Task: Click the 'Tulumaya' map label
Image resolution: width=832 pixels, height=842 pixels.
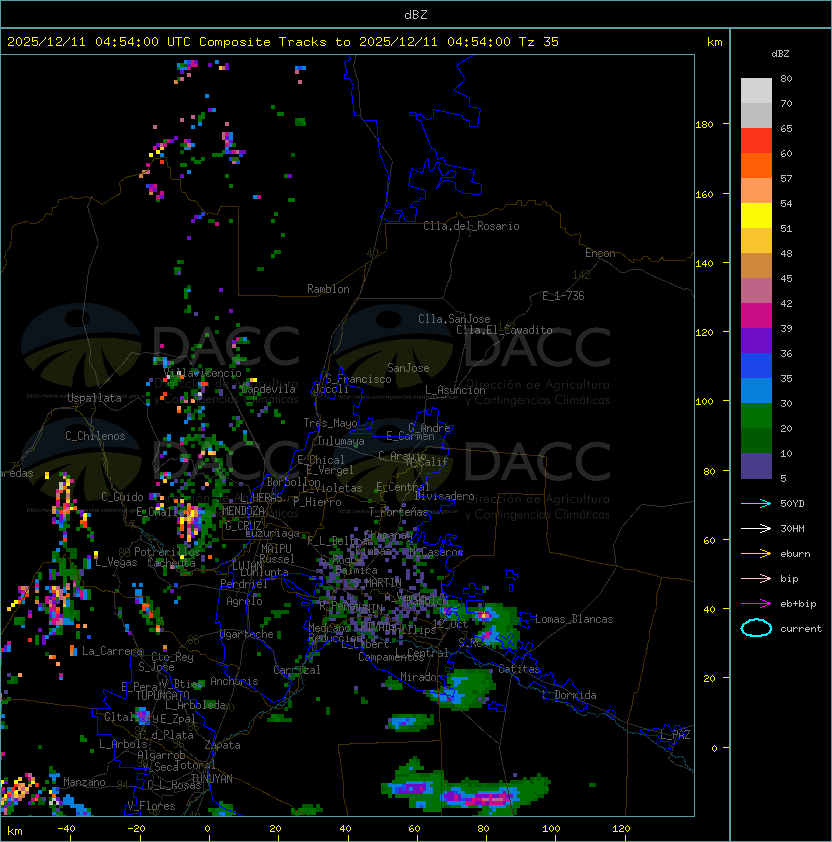Action: tap(341, 441)
